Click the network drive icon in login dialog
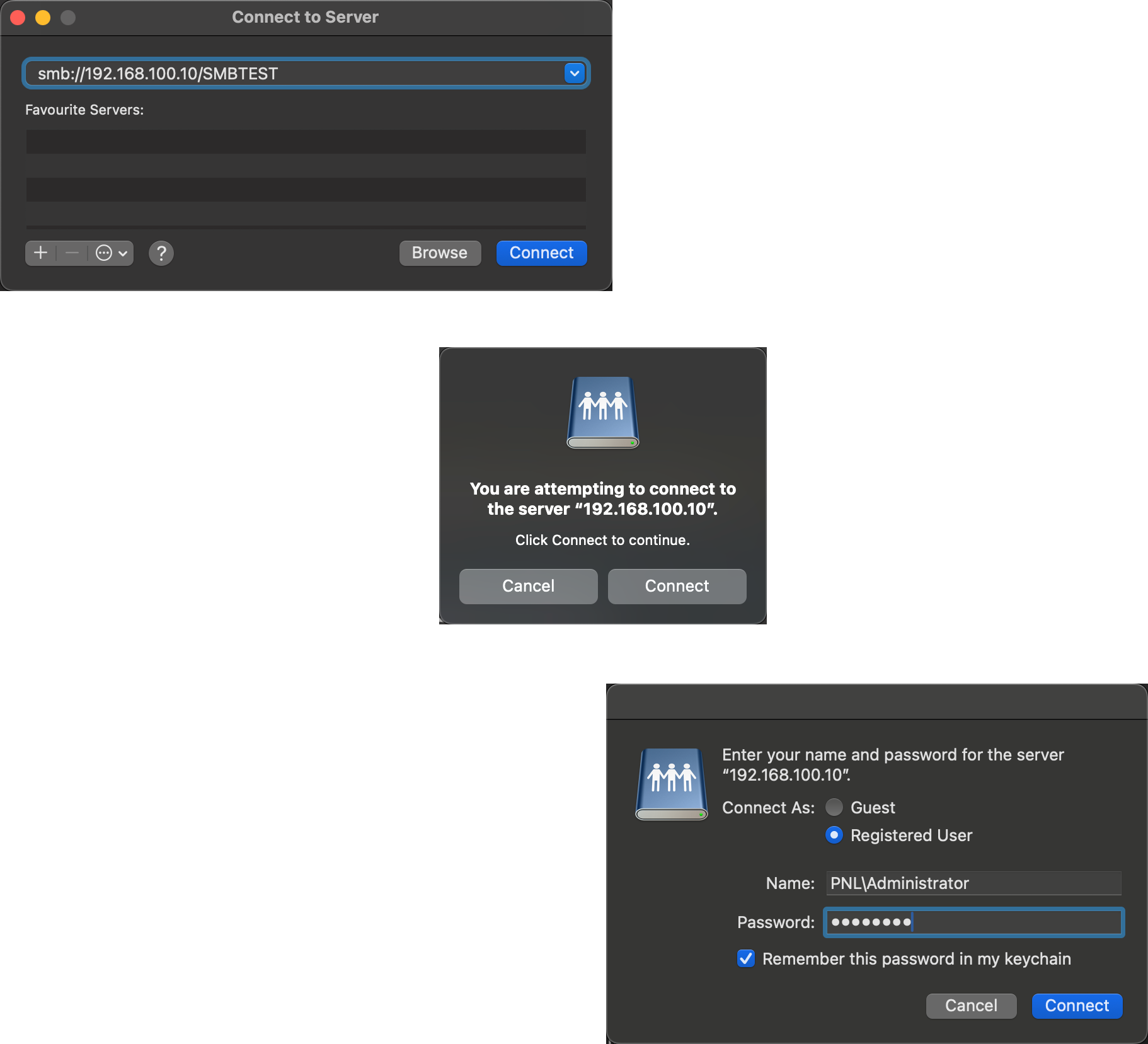Viewport: 1148px width, 1044px height. coord(671,784)
